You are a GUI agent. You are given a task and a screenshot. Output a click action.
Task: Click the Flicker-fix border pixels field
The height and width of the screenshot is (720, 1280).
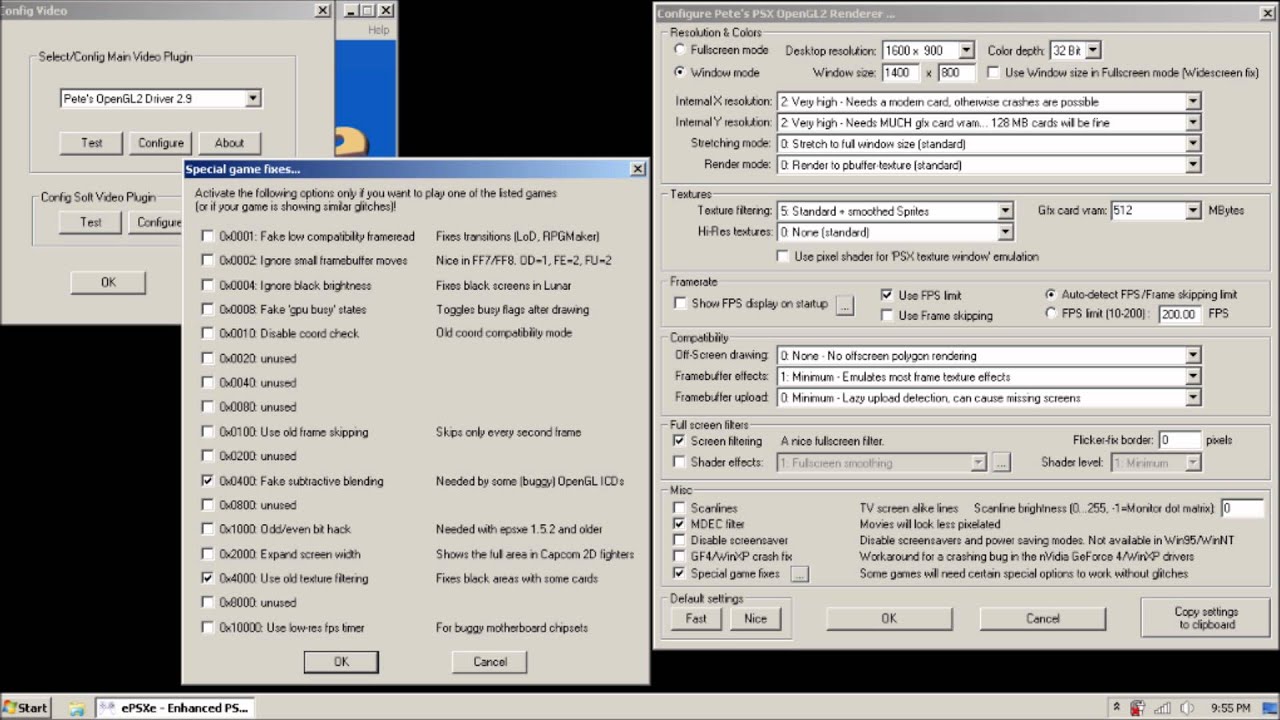1179,440
